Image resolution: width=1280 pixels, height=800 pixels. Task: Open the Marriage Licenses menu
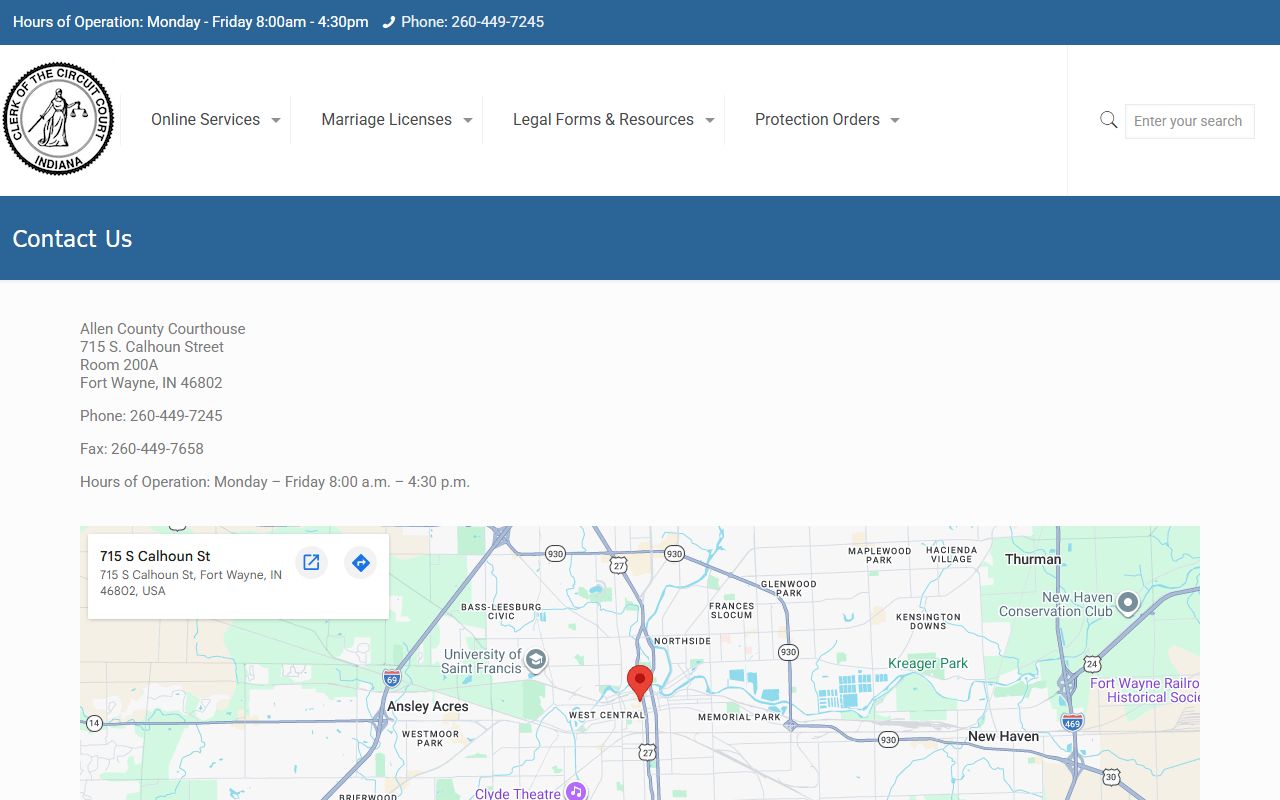(386, 119)
